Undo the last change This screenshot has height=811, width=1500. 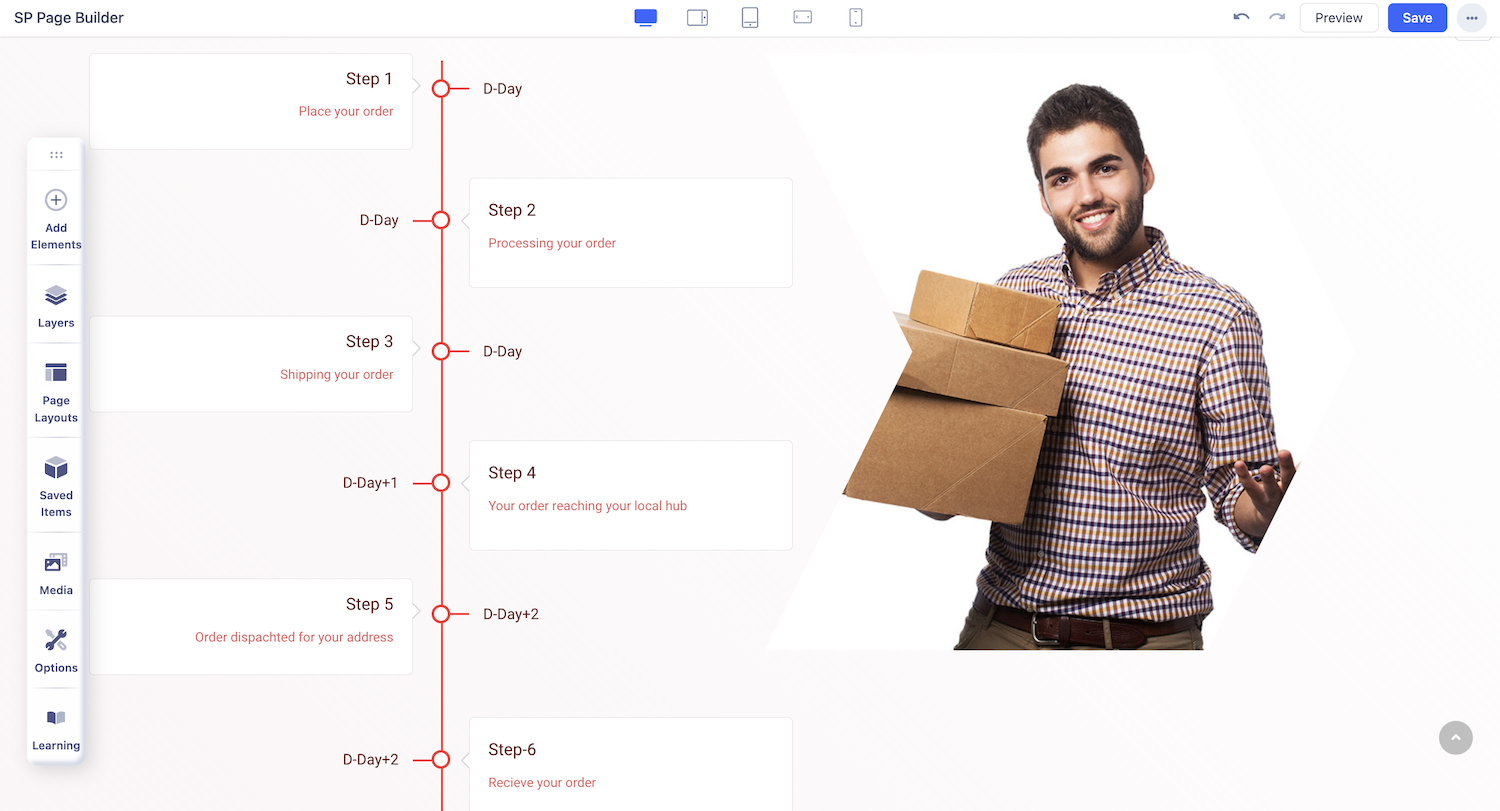tap(1241, 17)
